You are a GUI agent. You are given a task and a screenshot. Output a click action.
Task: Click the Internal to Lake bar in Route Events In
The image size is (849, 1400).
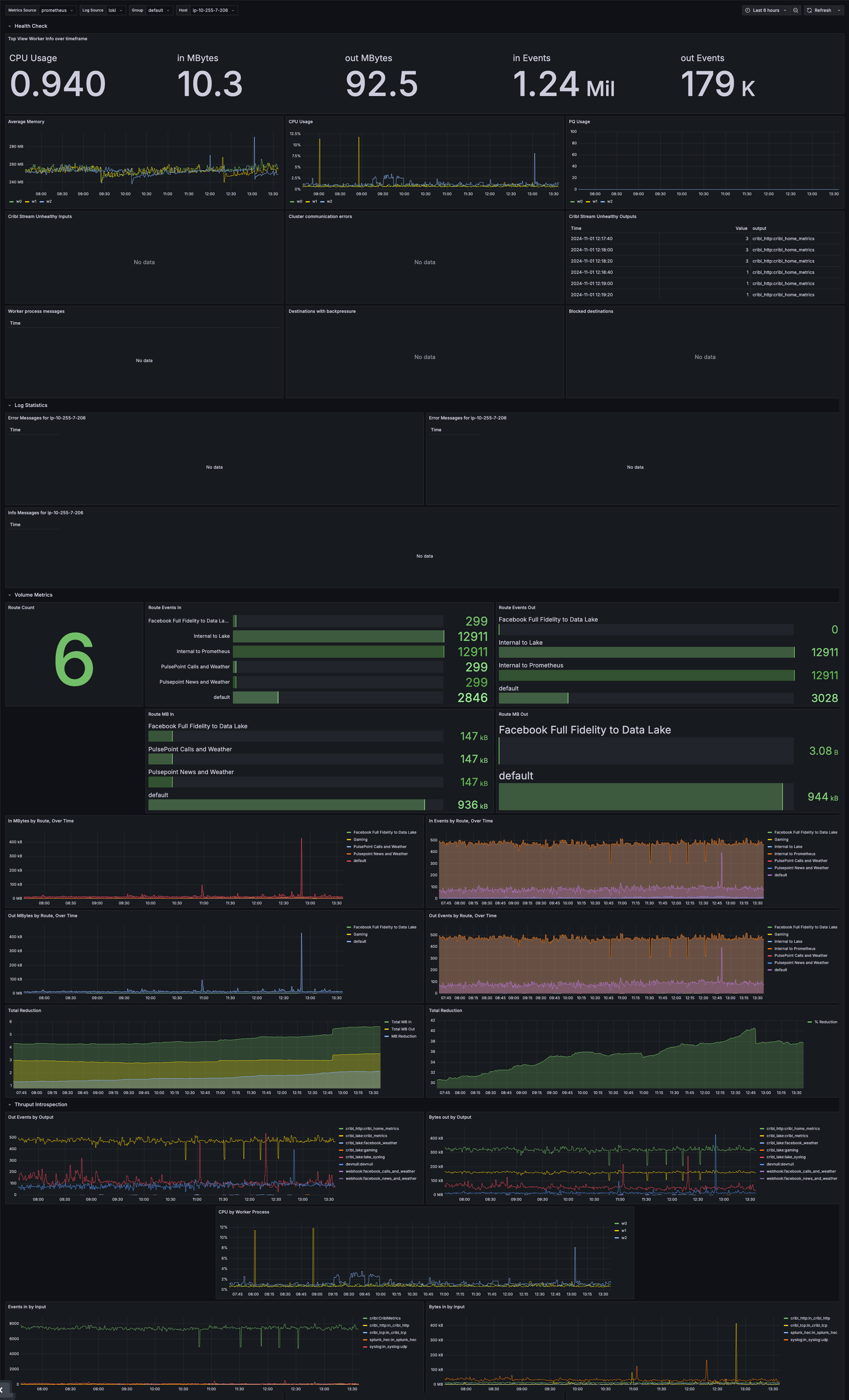tap(338, 636)
